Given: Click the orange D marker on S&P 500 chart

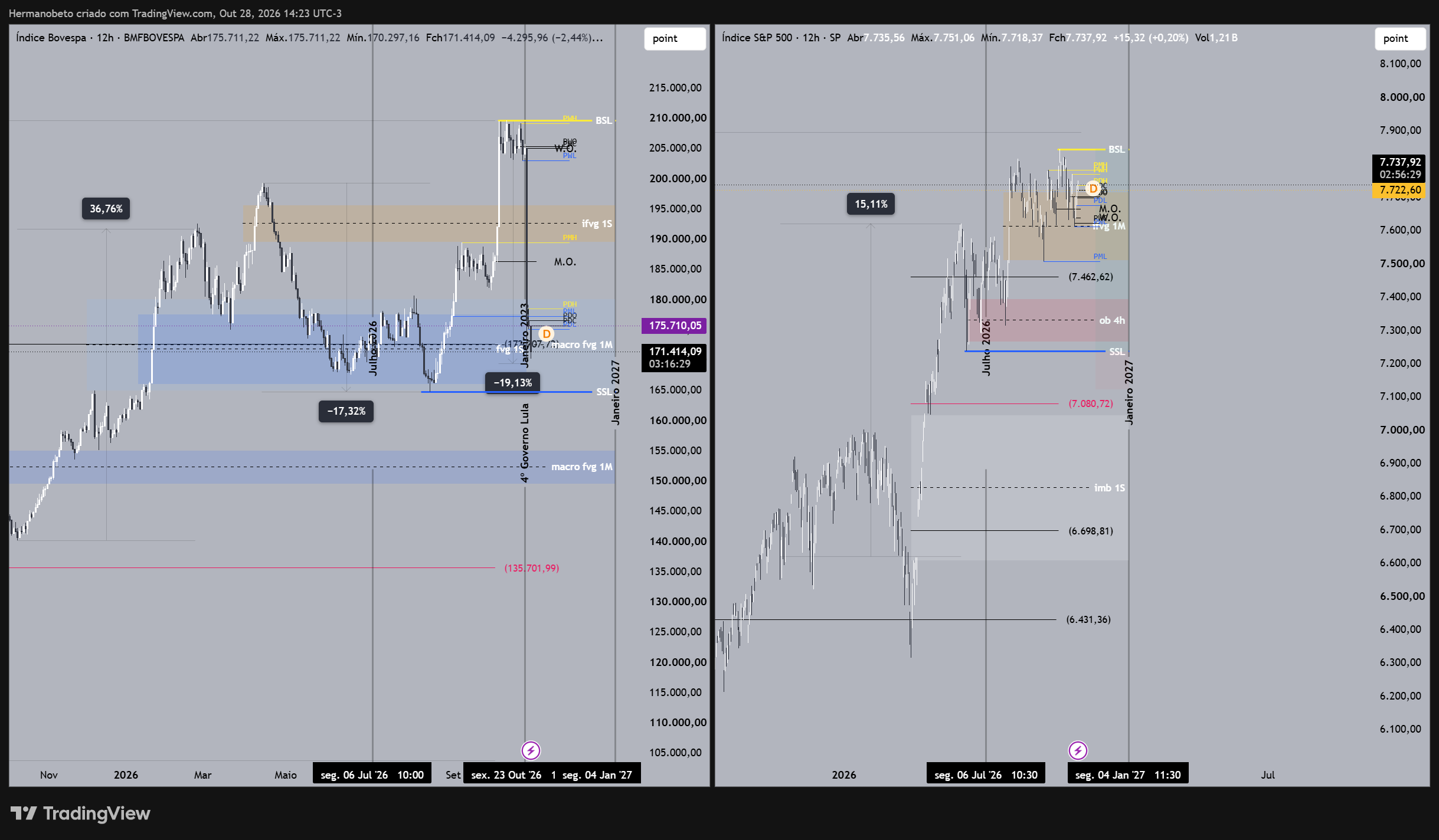Looking at the screenshot, I should [1093, 189].
